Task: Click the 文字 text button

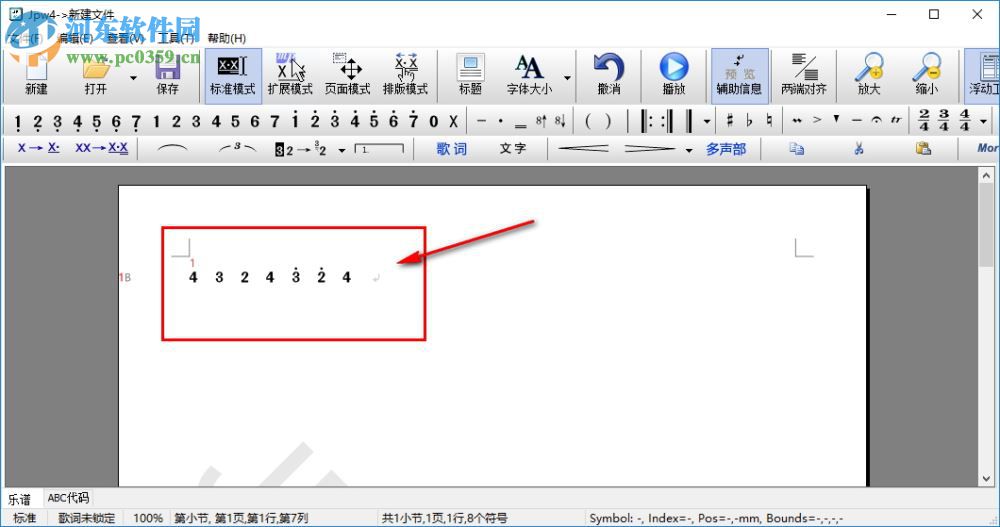Action: point(513,149)
